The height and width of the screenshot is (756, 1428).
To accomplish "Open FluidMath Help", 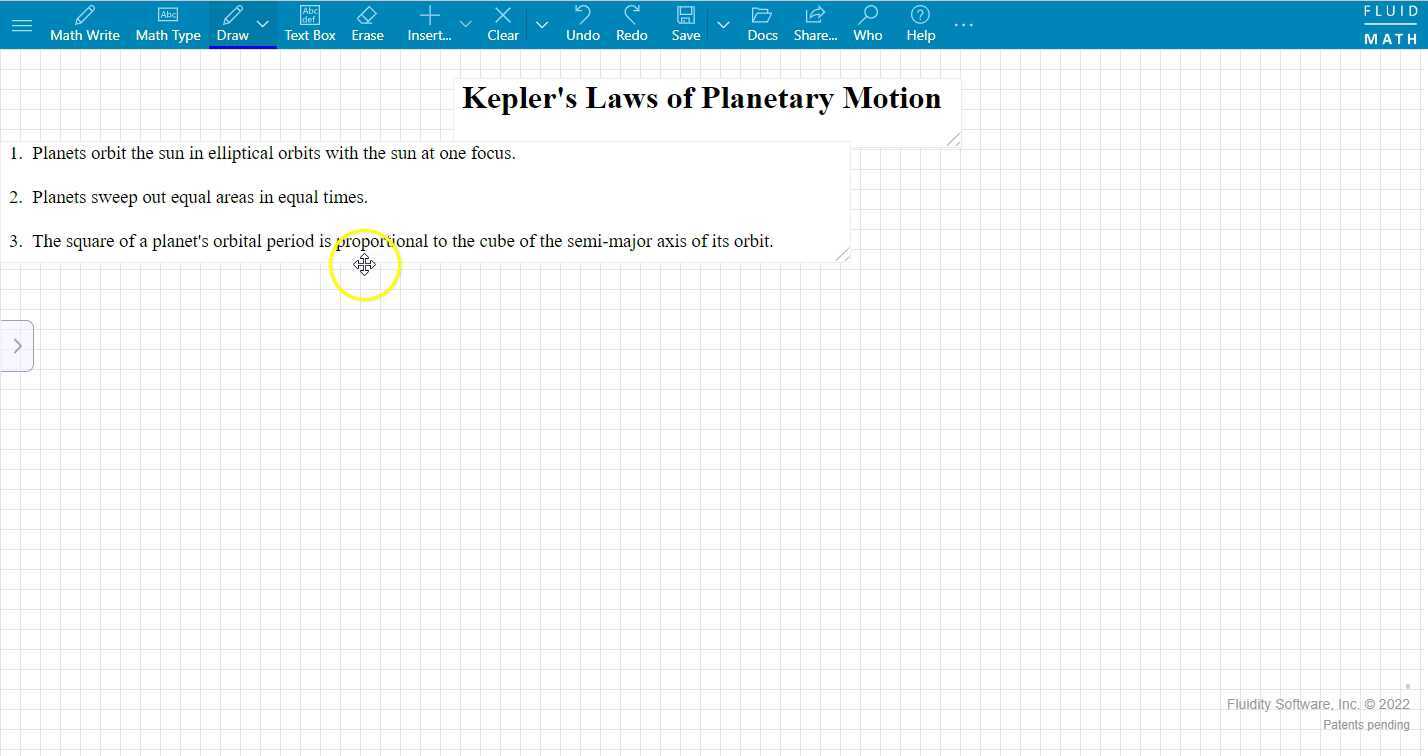I will point(919,24).
